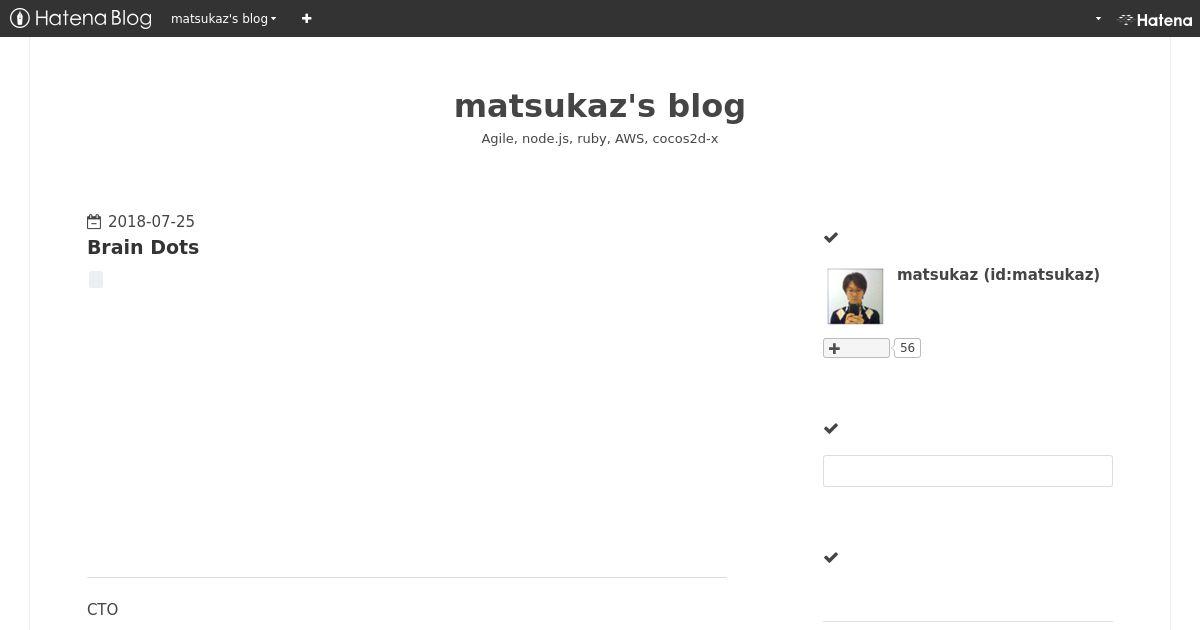Viewport: 1200px width, 630px height.
Task: Click the checkmark icon below the search box
Action: [x=830, y=557]
